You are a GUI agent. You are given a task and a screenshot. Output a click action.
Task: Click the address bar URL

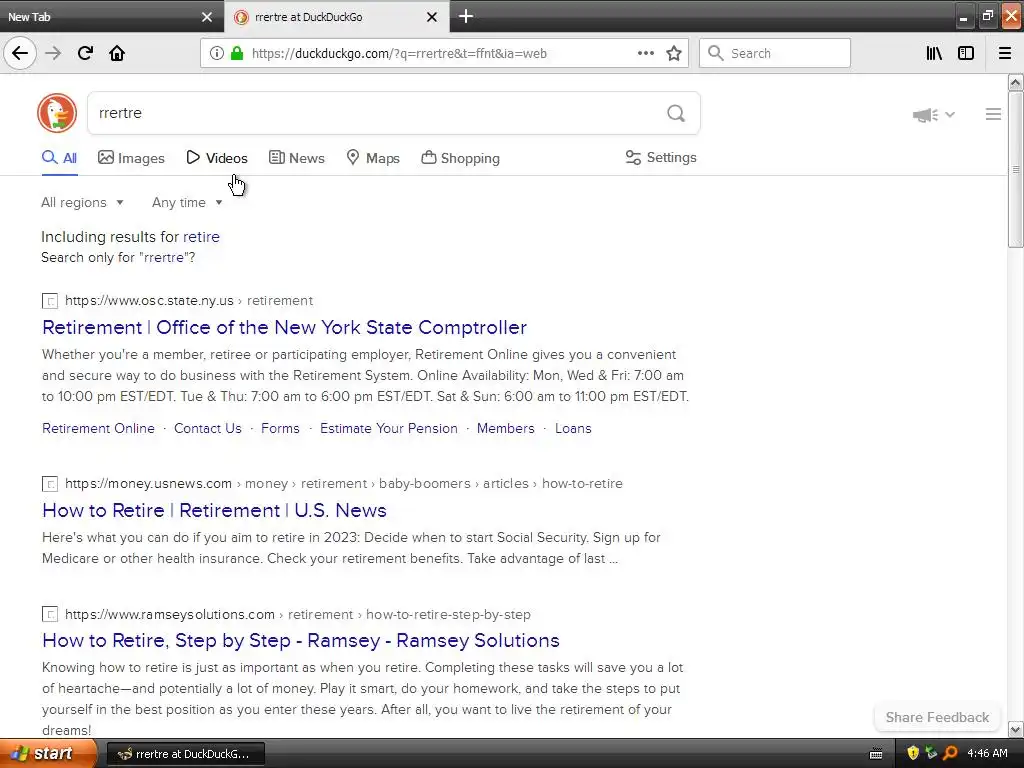click(x=399, y=54)
